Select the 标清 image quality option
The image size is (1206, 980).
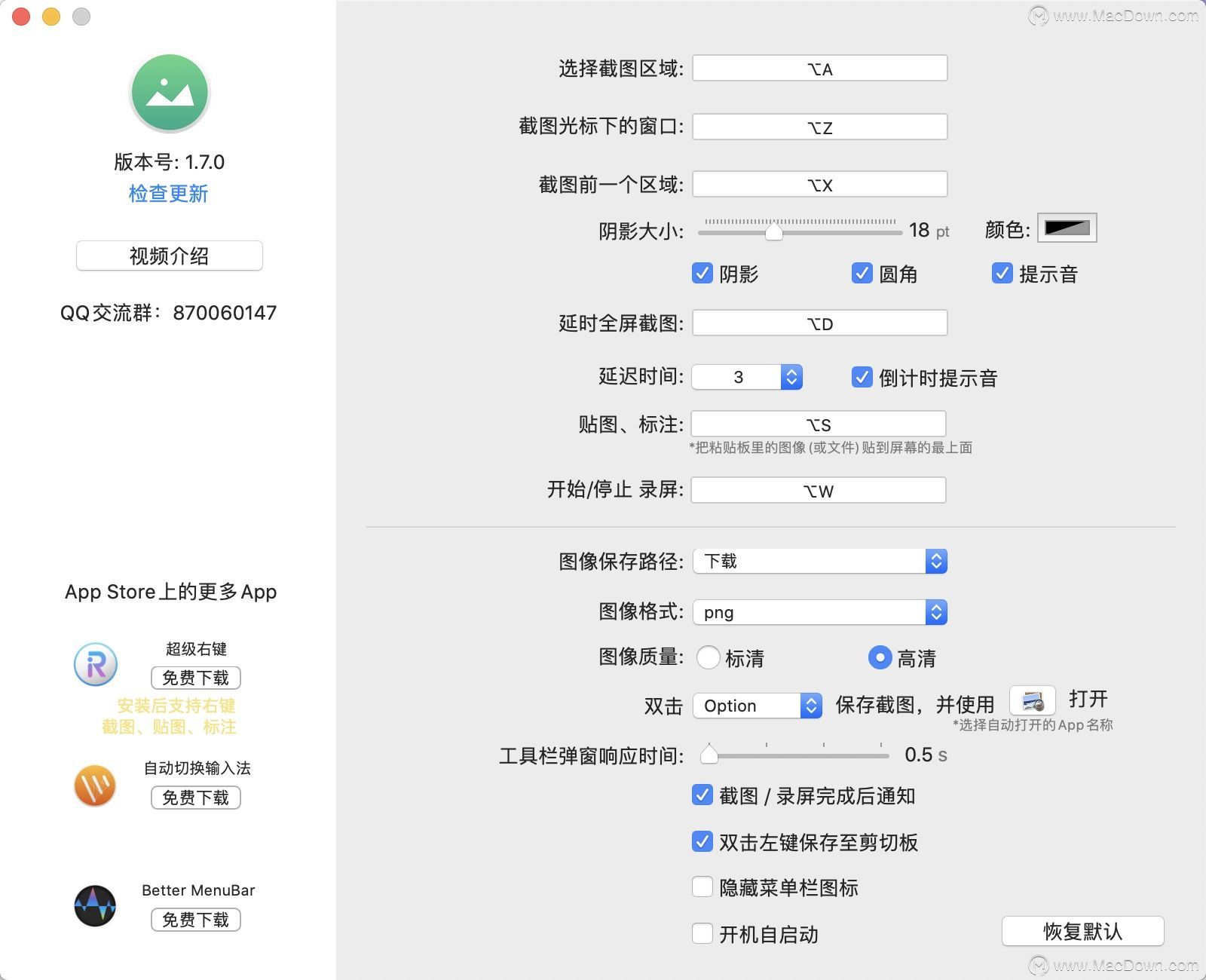point(709,657)
